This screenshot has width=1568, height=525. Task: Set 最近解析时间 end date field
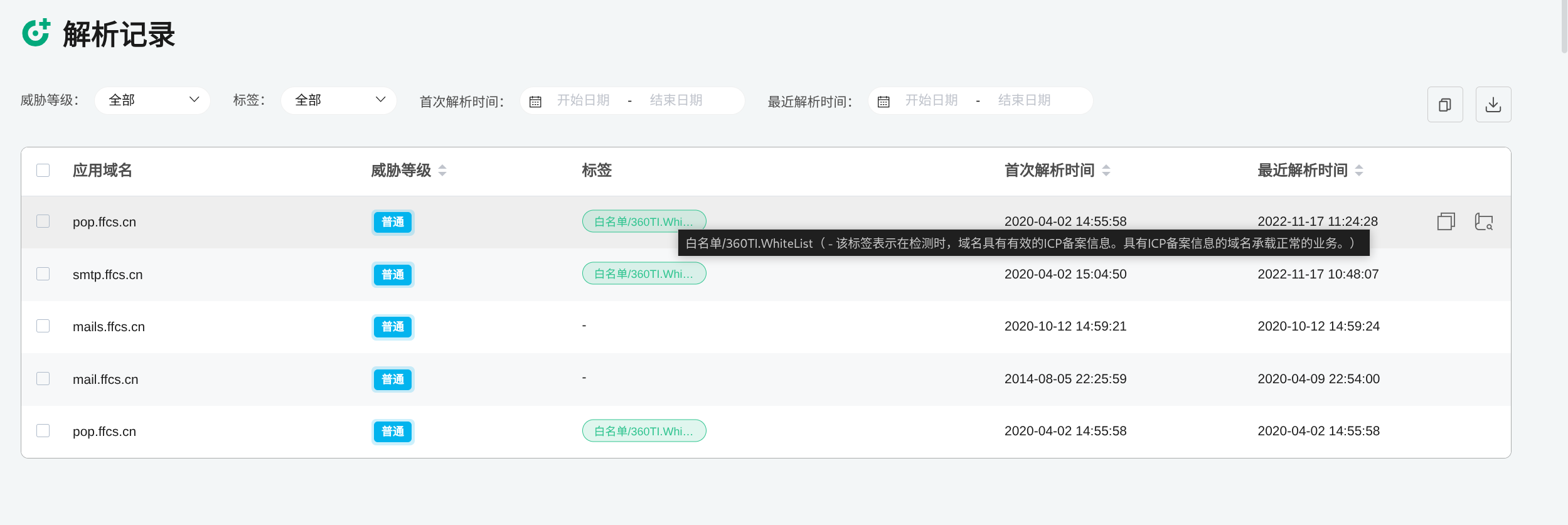(1025, 100)
